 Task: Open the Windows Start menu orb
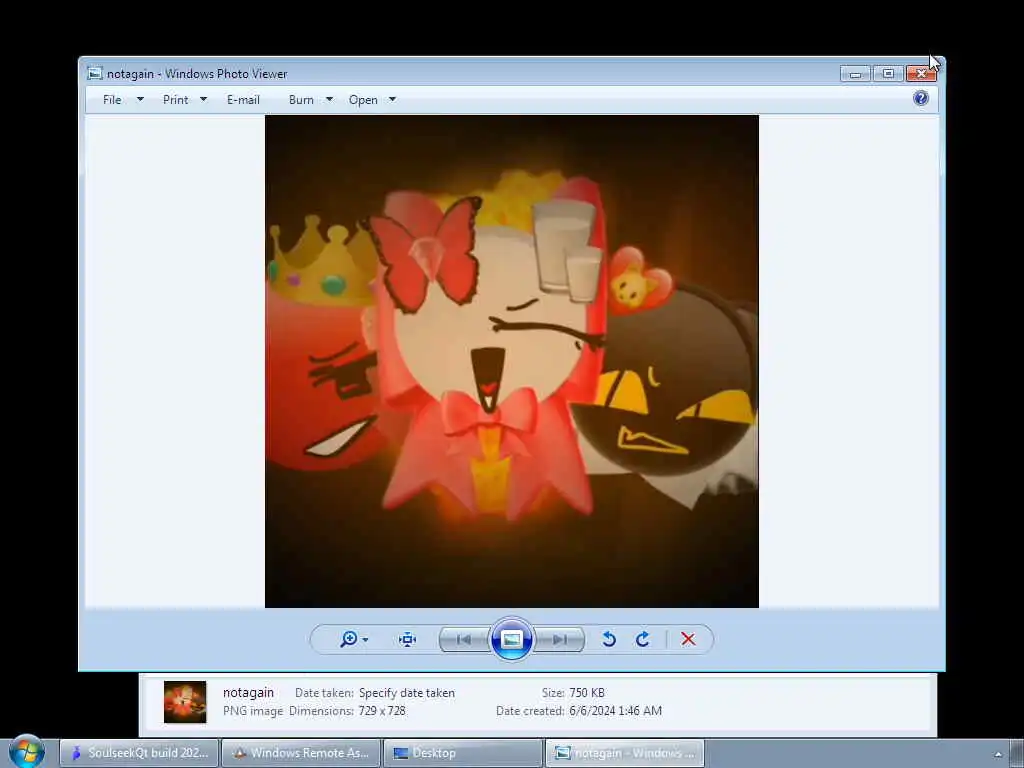click(27, 752)
